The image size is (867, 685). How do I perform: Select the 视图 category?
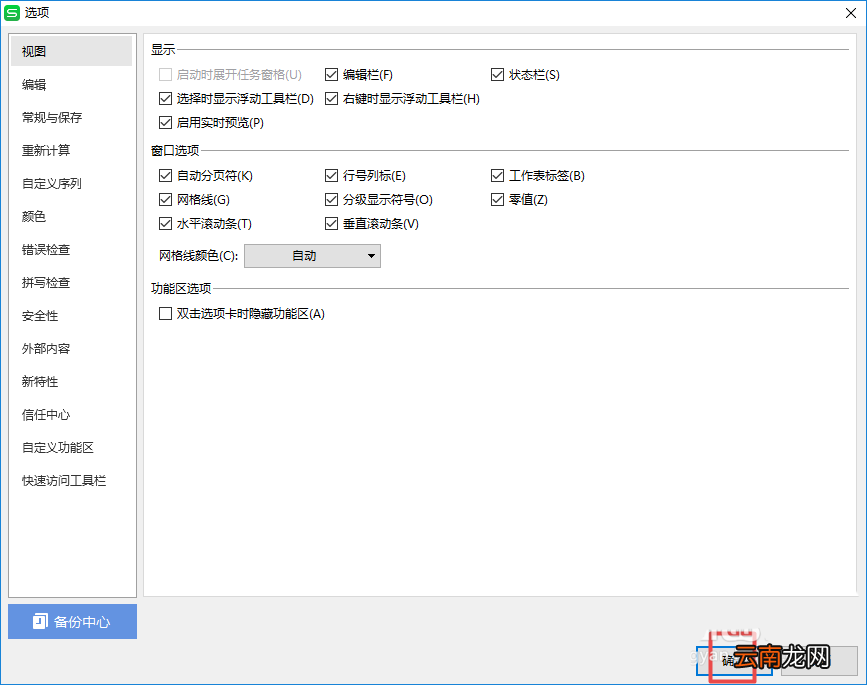coord(71,51)
